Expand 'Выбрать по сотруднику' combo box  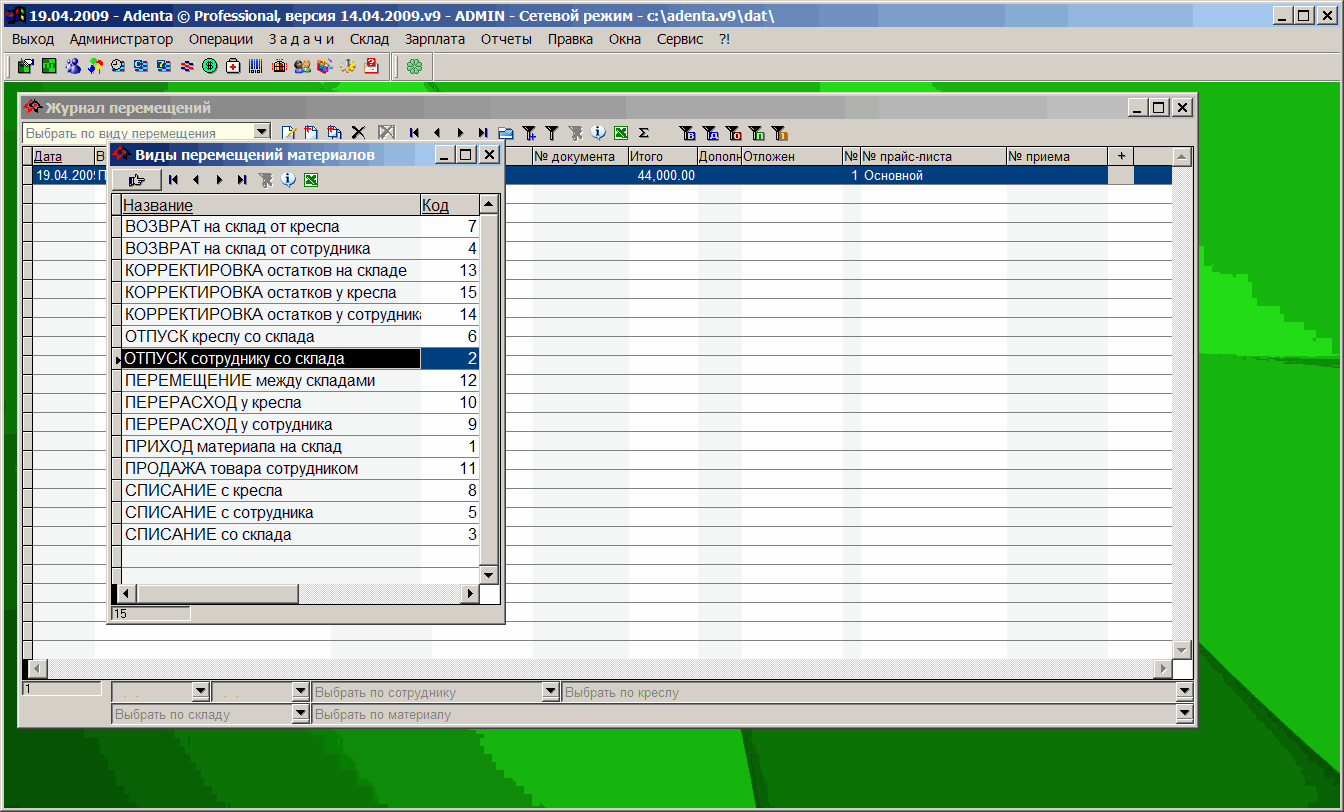pos(550,692)
